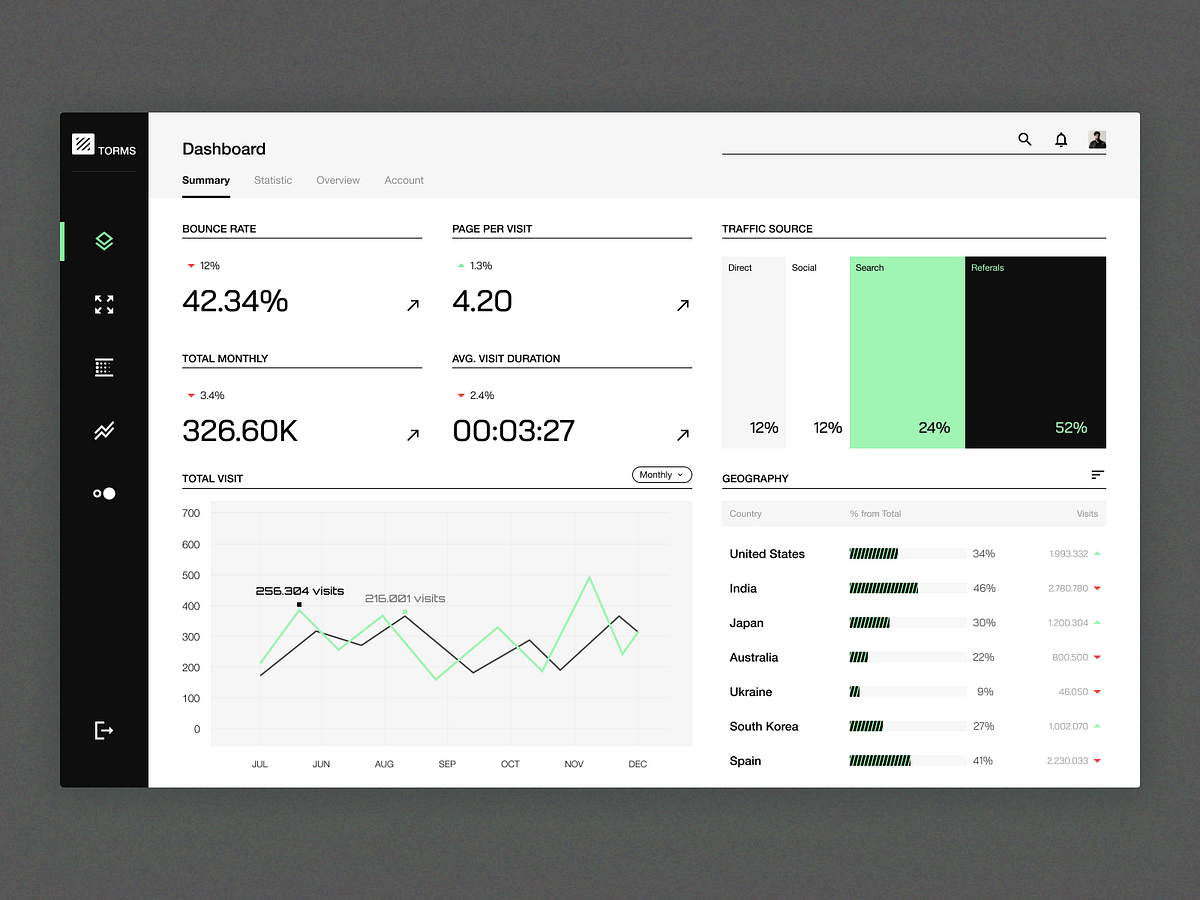
Task: Click the sort icon beside GEOGRAPHY heading
Action: 1097,475
